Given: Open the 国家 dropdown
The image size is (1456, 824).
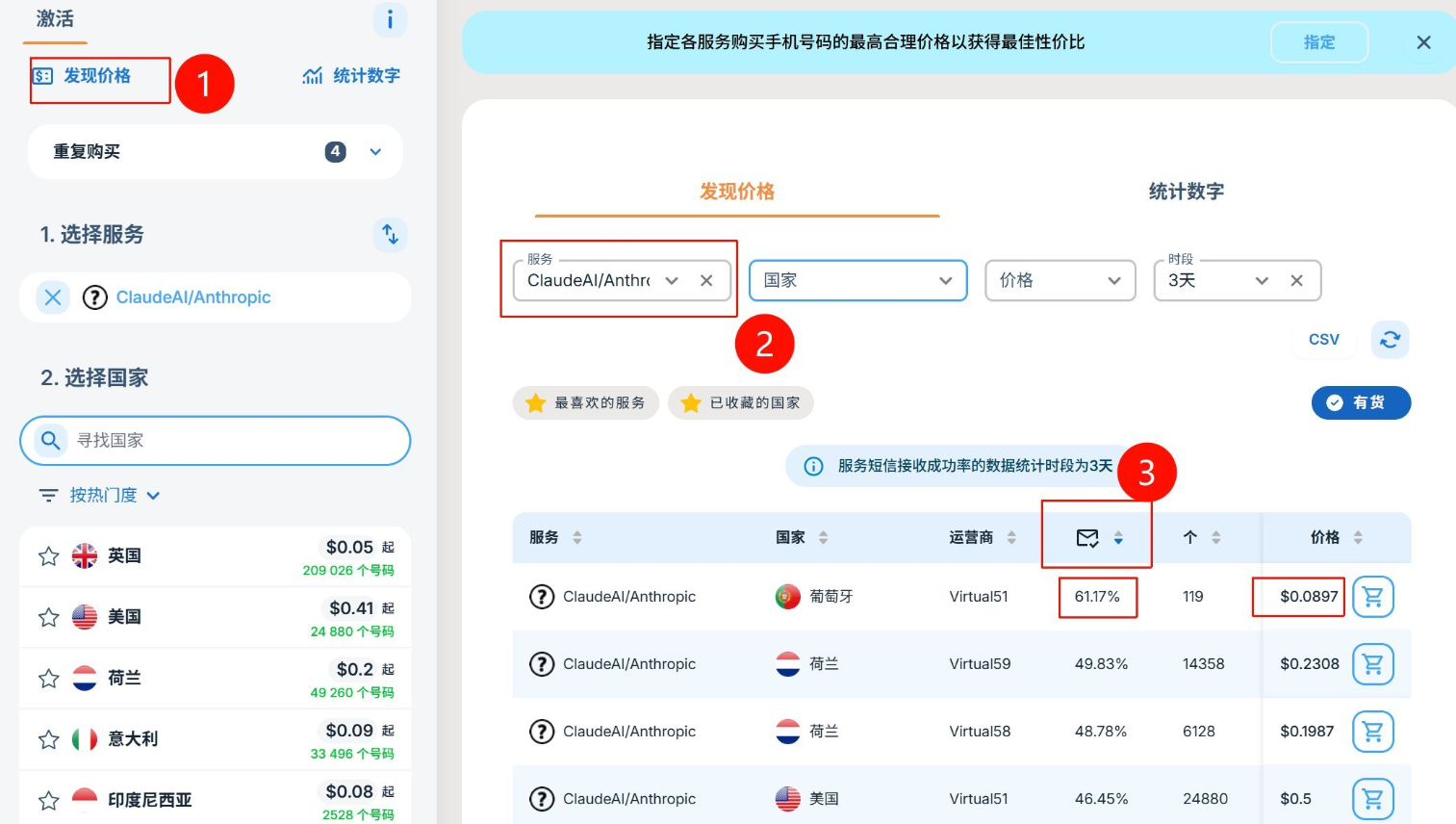Looking at the screenshot, I should (857, 280).
